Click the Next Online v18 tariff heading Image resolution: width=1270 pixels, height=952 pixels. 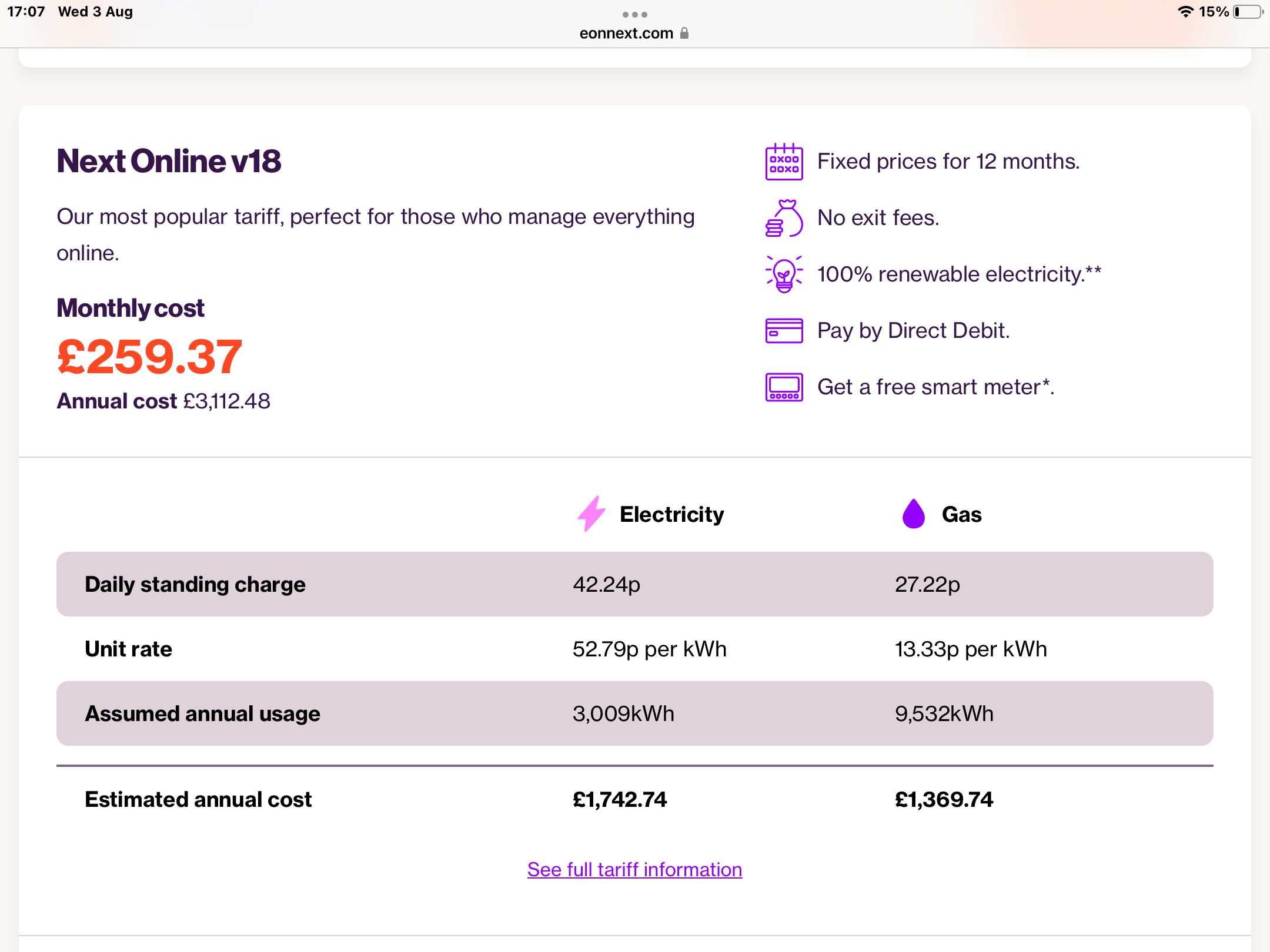click(169, 161)
